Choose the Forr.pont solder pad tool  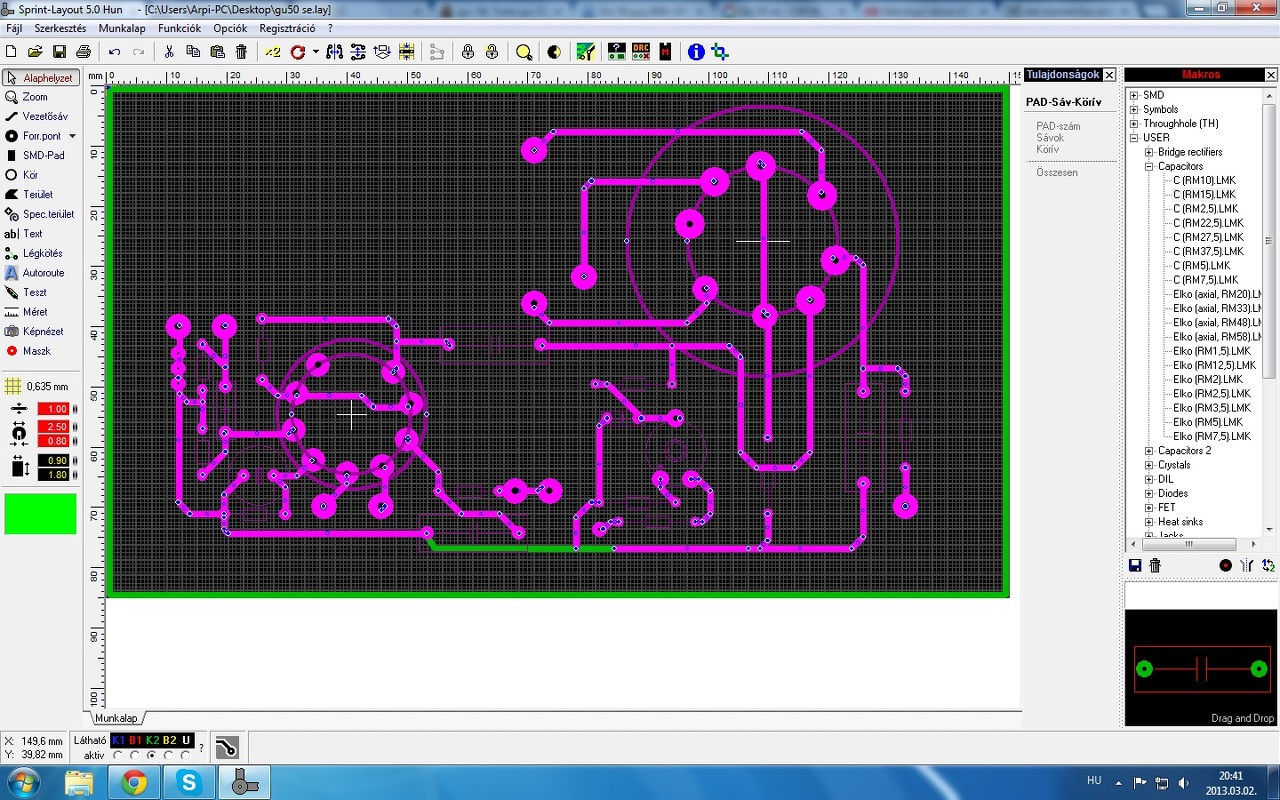click(x=33, y=136)
